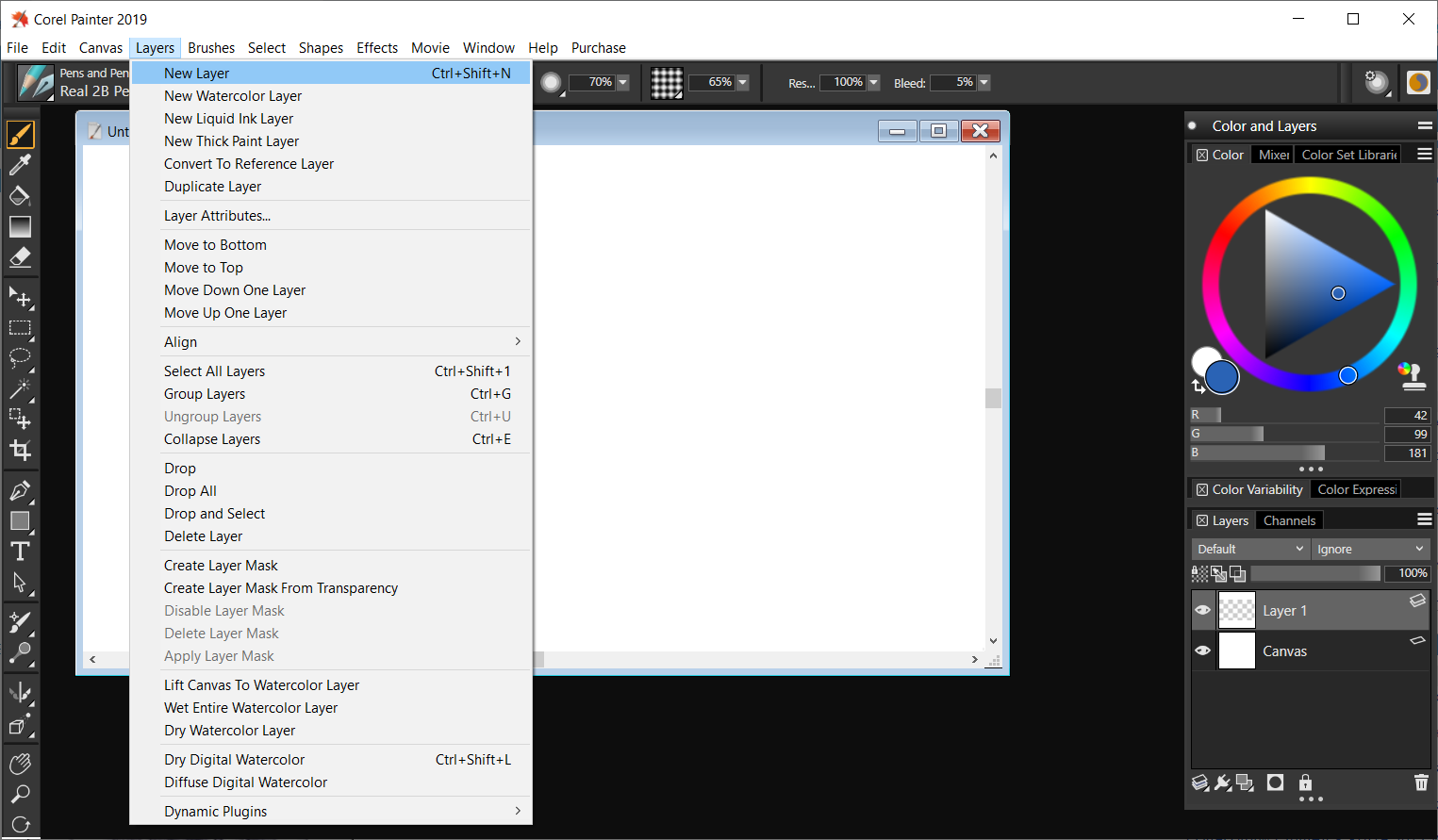Screen dimensions: 1438x840
Task: Swap main and additional colors arrow icon
Action: point(1198,386)
